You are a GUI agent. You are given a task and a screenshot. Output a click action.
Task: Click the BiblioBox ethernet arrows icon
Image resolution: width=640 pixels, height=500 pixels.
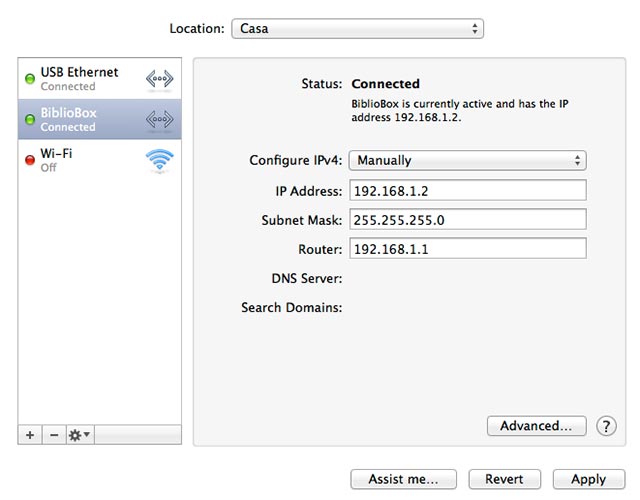(x=159, y=120)
